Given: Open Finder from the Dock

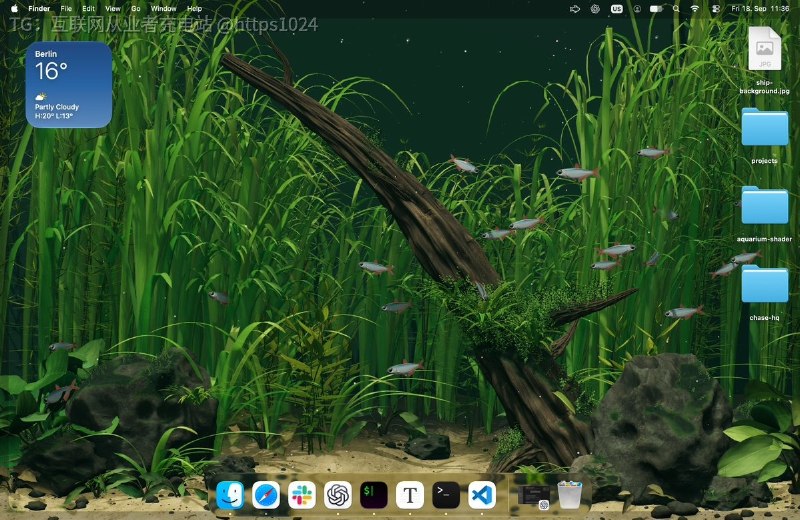Looking at the screenshot, I should click(230, 495).
